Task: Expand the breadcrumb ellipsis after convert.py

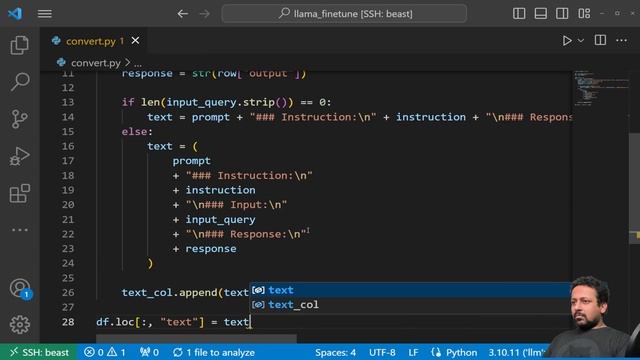Action: click(x=138, y=64)
